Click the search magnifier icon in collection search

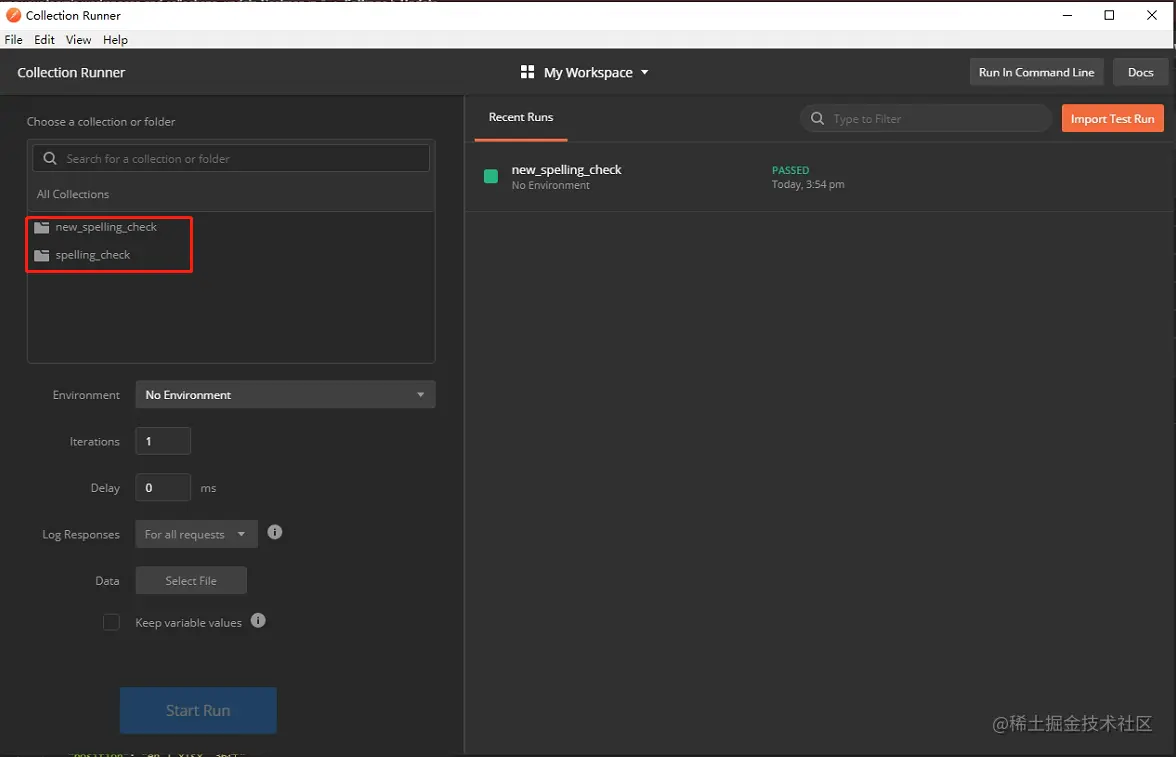click(50, 158)
